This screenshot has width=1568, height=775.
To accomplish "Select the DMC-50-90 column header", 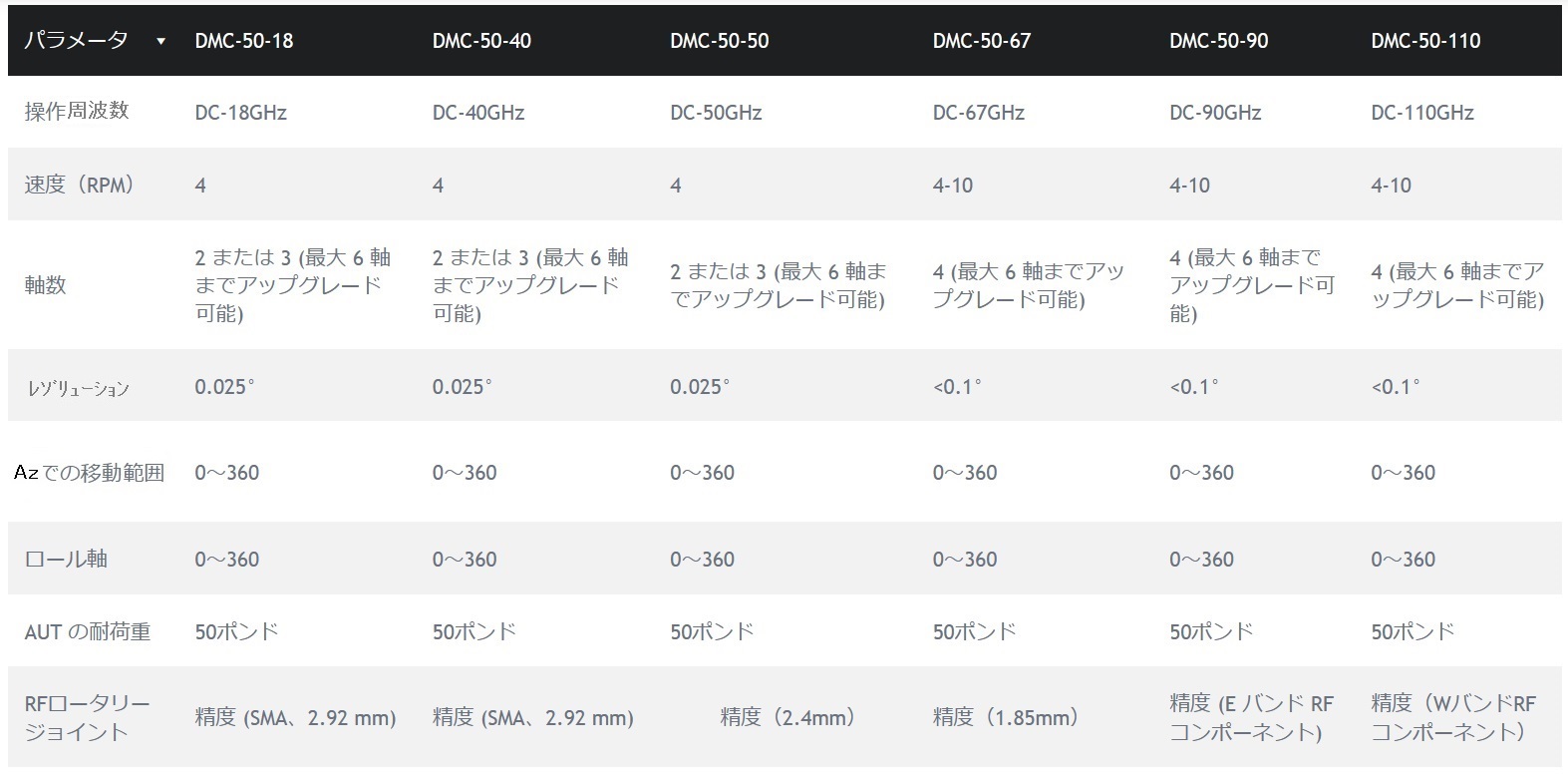I will [1219, 41].
